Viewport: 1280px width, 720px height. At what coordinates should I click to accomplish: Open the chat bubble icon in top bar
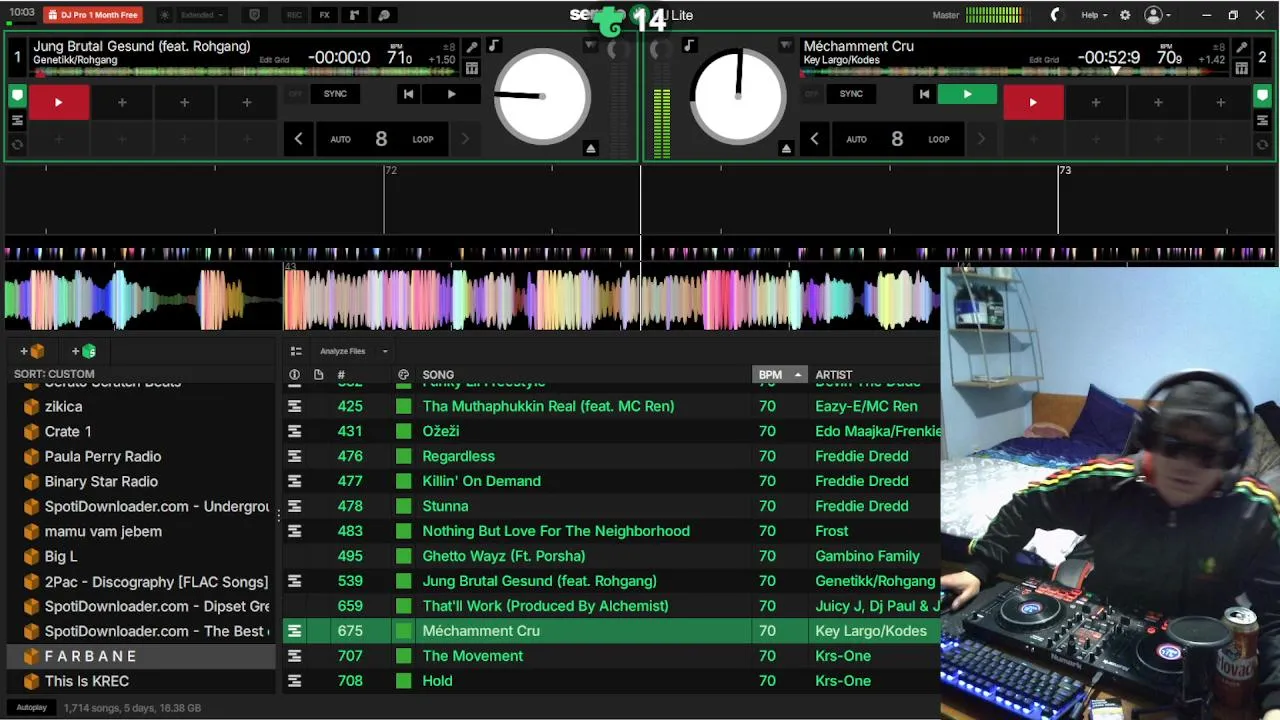click(x=384, y=15)
